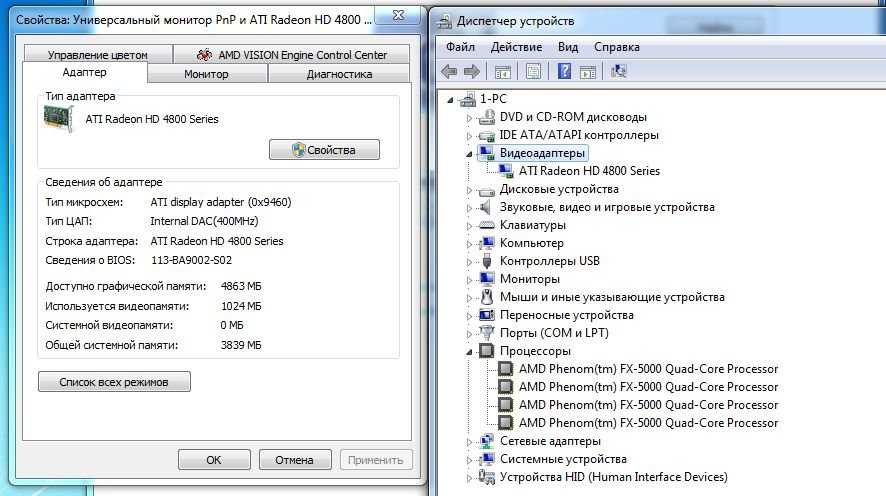Viewport: 886px width, 496px height.
Task: Click the Применить button
Action: [x=376, y=460]
